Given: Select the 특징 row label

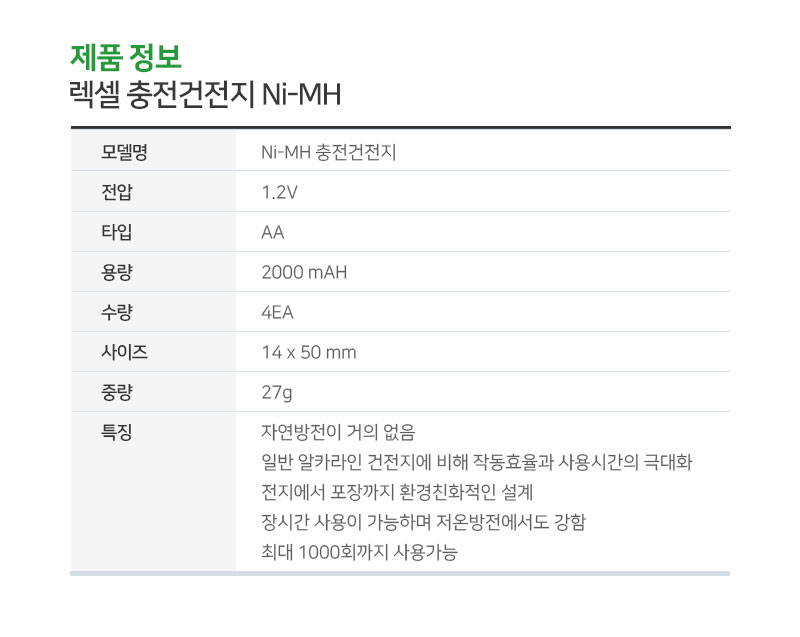Looking at the screenshot, I should [x=117, y=432].
